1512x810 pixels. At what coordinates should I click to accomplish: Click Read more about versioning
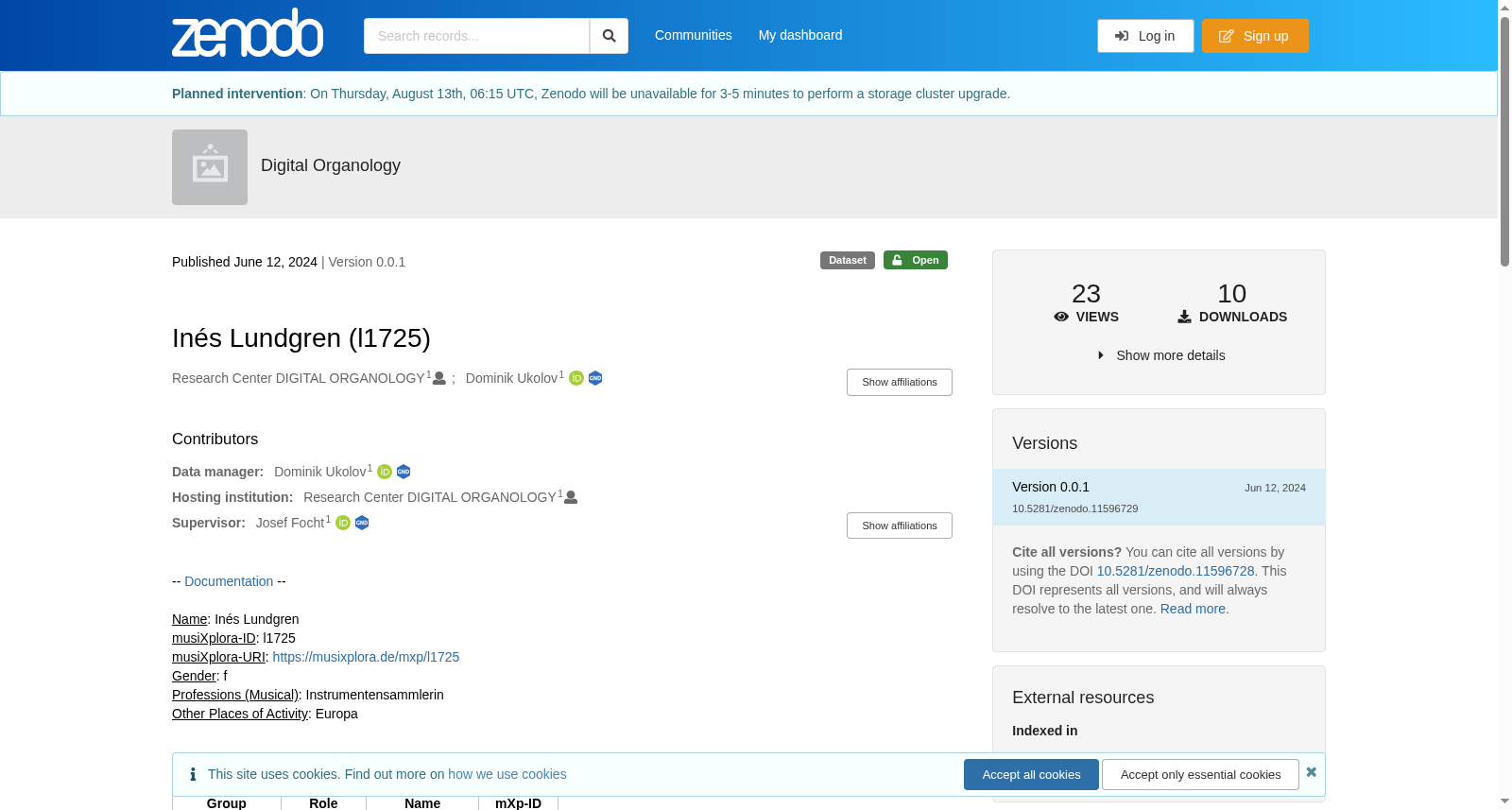(x=1193, y=609)
